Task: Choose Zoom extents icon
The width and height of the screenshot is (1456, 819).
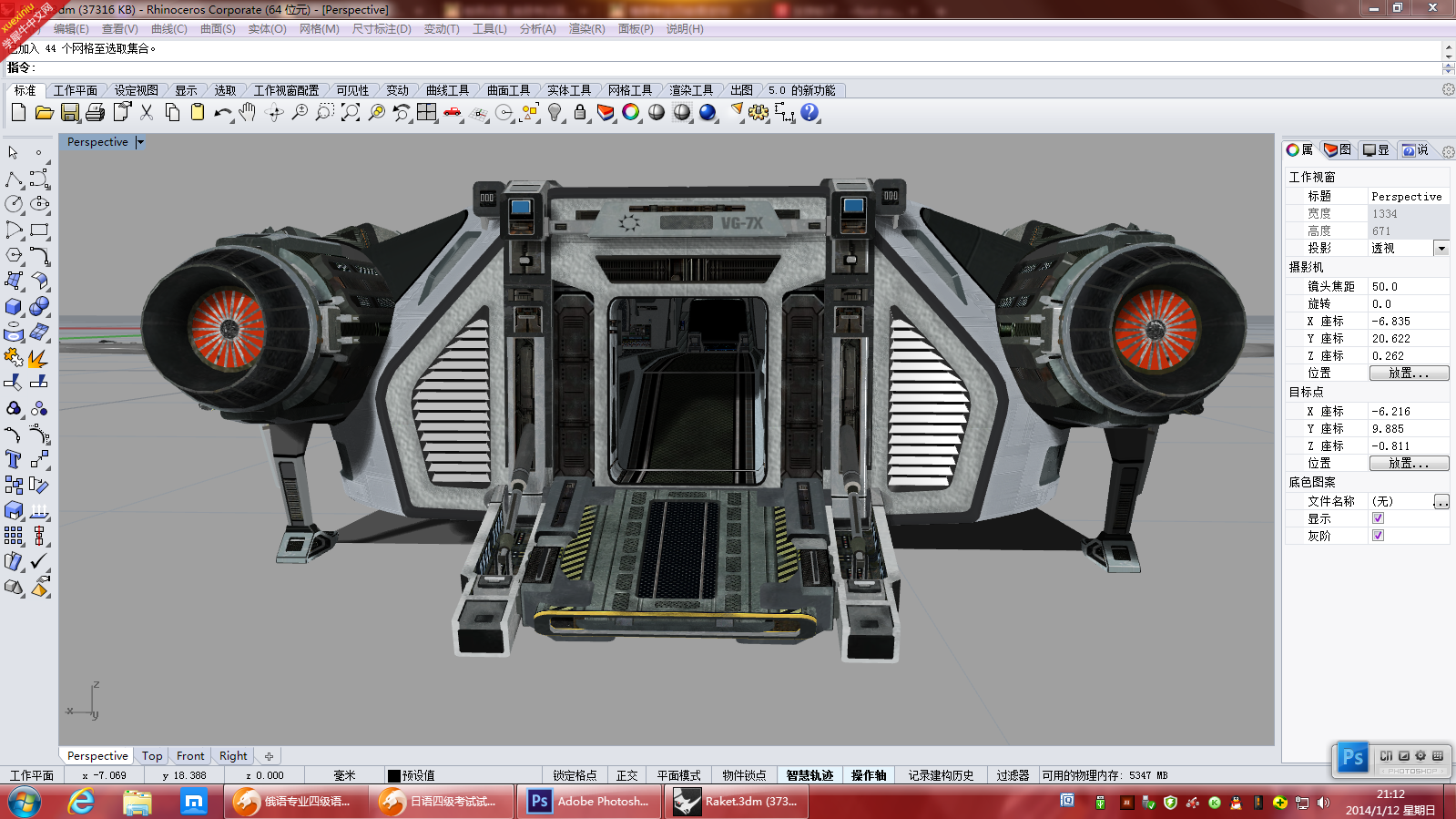Action: (351, 112)
